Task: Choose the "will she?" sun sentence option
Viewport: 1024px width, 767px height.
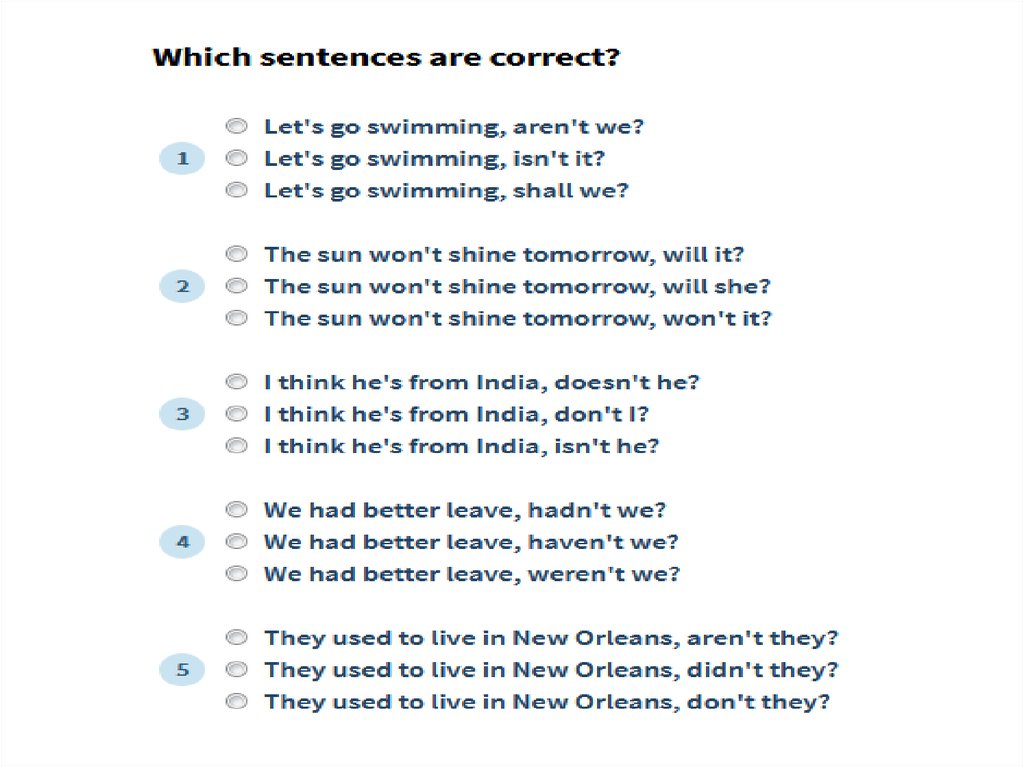Action: (x=236, y=286)
